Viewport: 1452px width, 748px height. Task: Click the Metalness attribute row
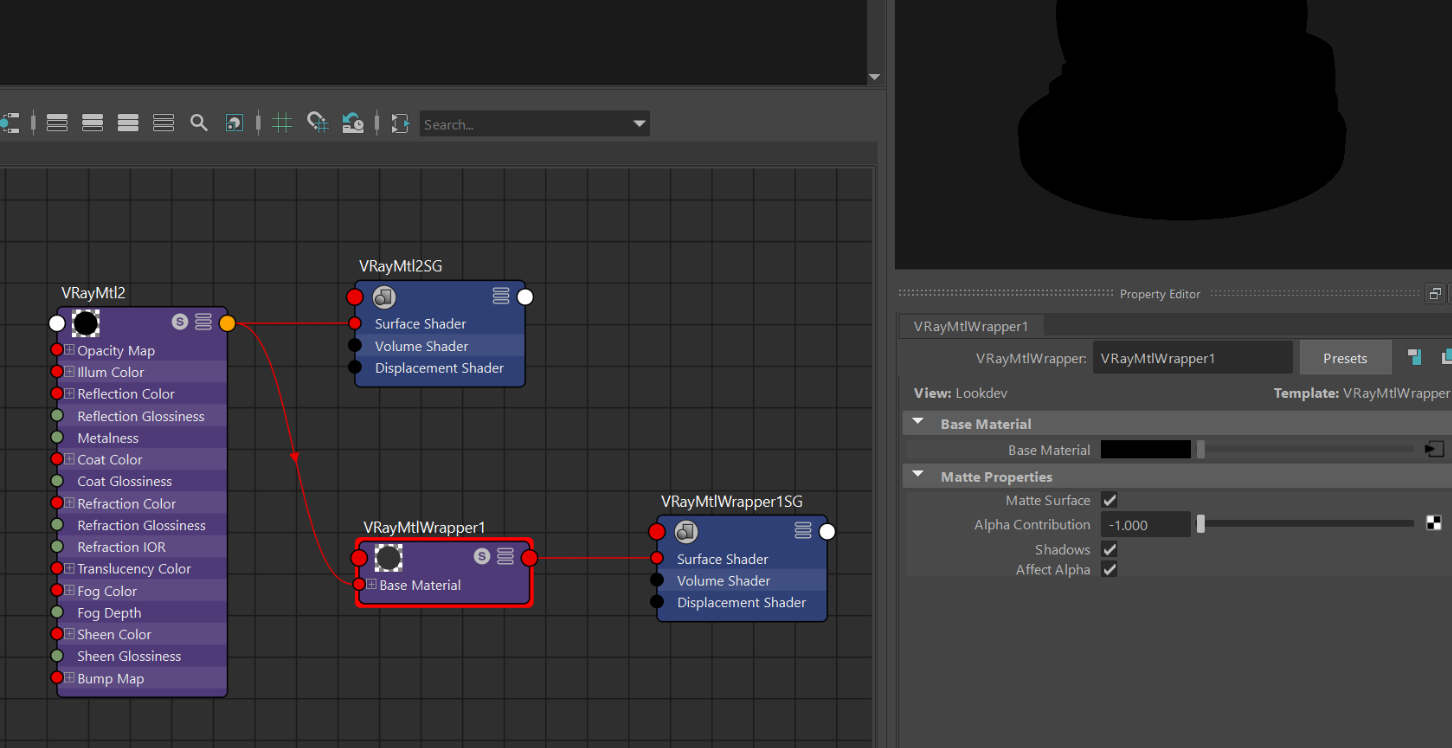[x=142, y=438]
